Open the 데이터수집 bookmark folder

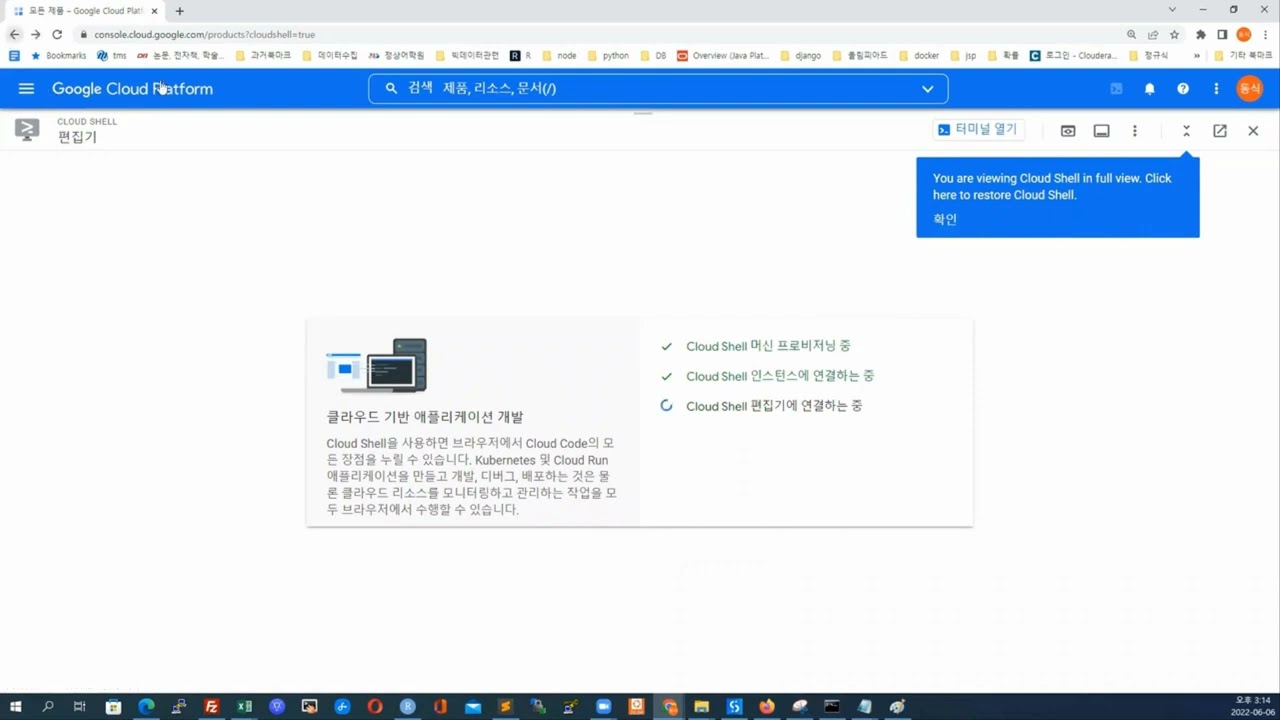point(330,56)
